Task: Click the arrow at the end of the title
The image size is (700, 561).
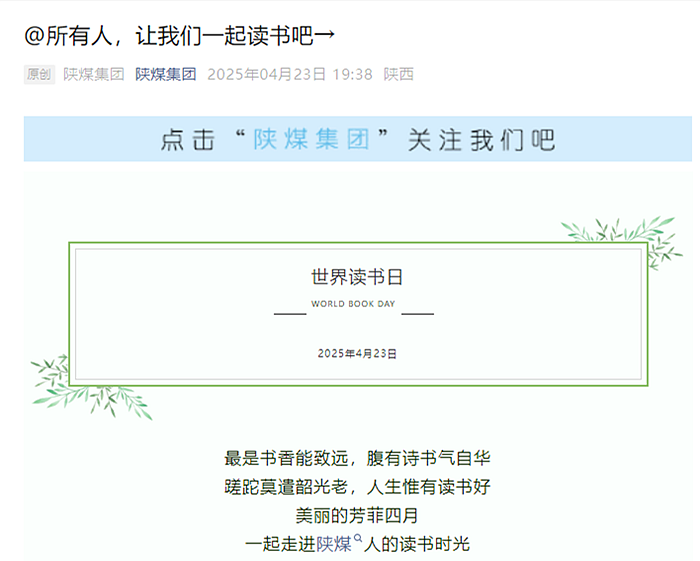Action: coord(324,36)
